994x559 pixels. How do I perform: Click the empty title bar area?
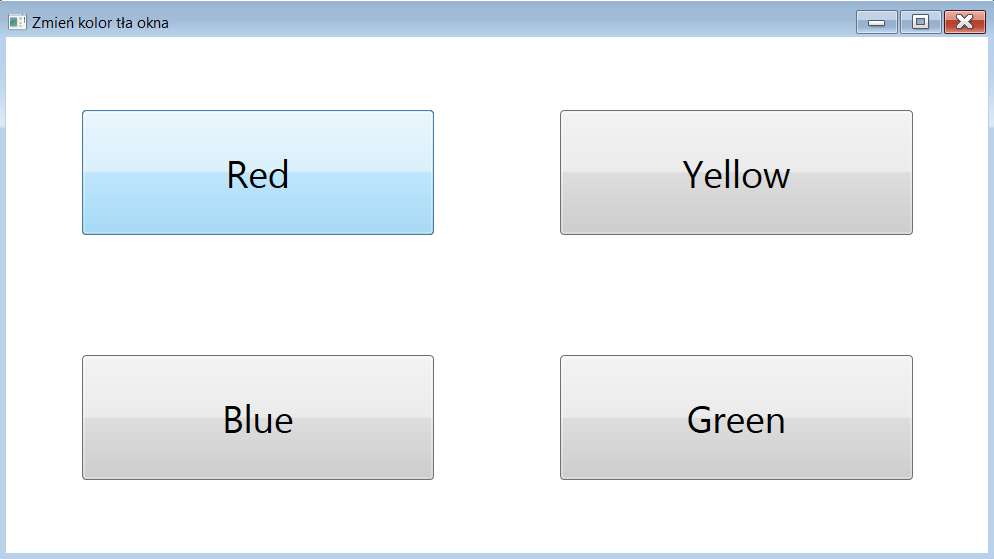500,20
